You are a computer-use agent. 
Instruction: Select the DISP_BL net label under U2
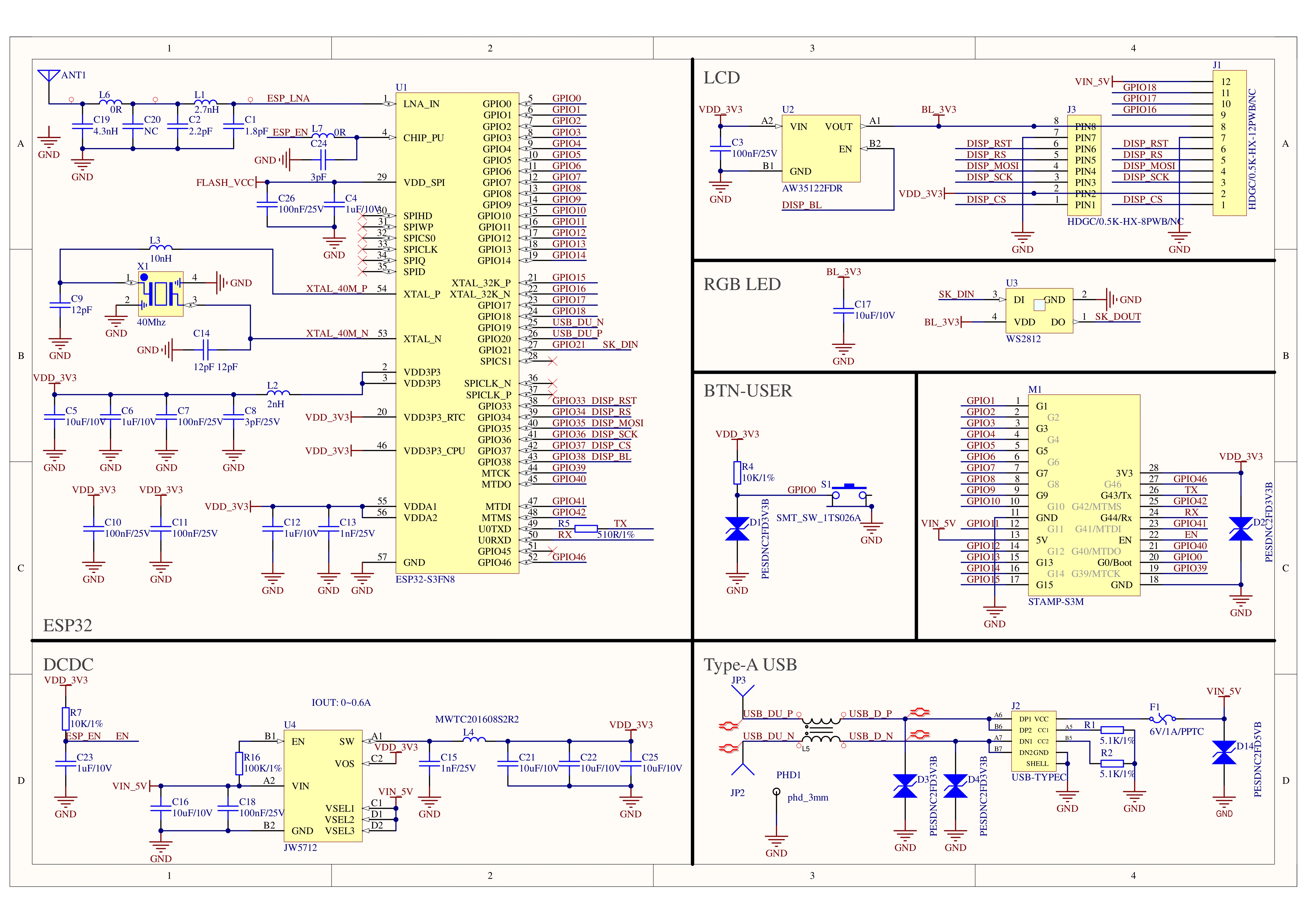tap(802, 205)
